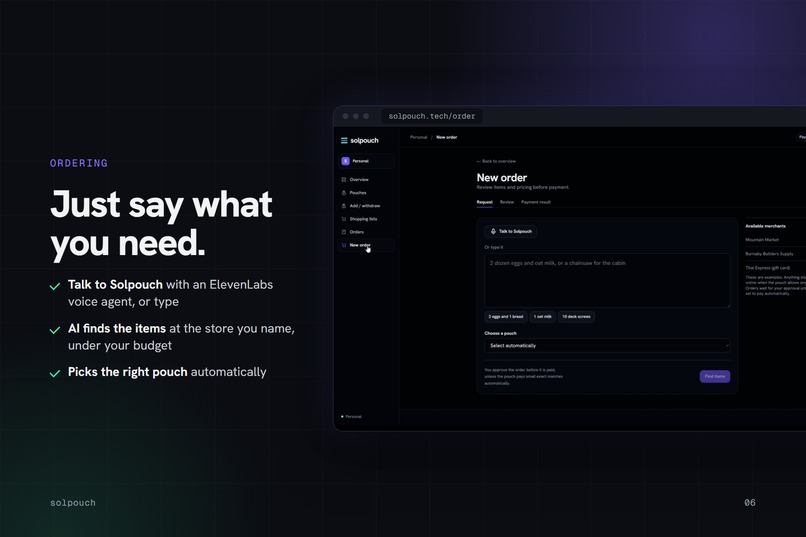The height and width of the screenshot is (537, 806).
Task: Click the Find items button
Action: 715,376
